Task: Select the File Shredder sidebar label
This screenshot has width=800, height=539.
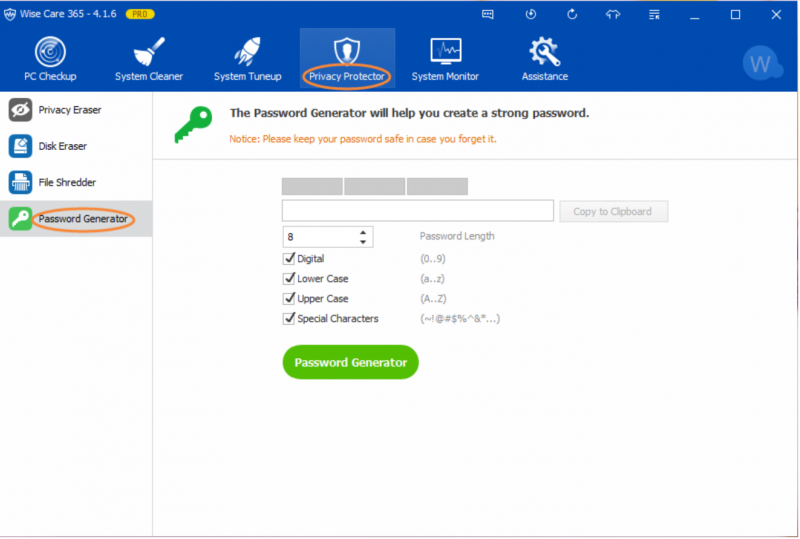Action: click(x=67, y=182)
